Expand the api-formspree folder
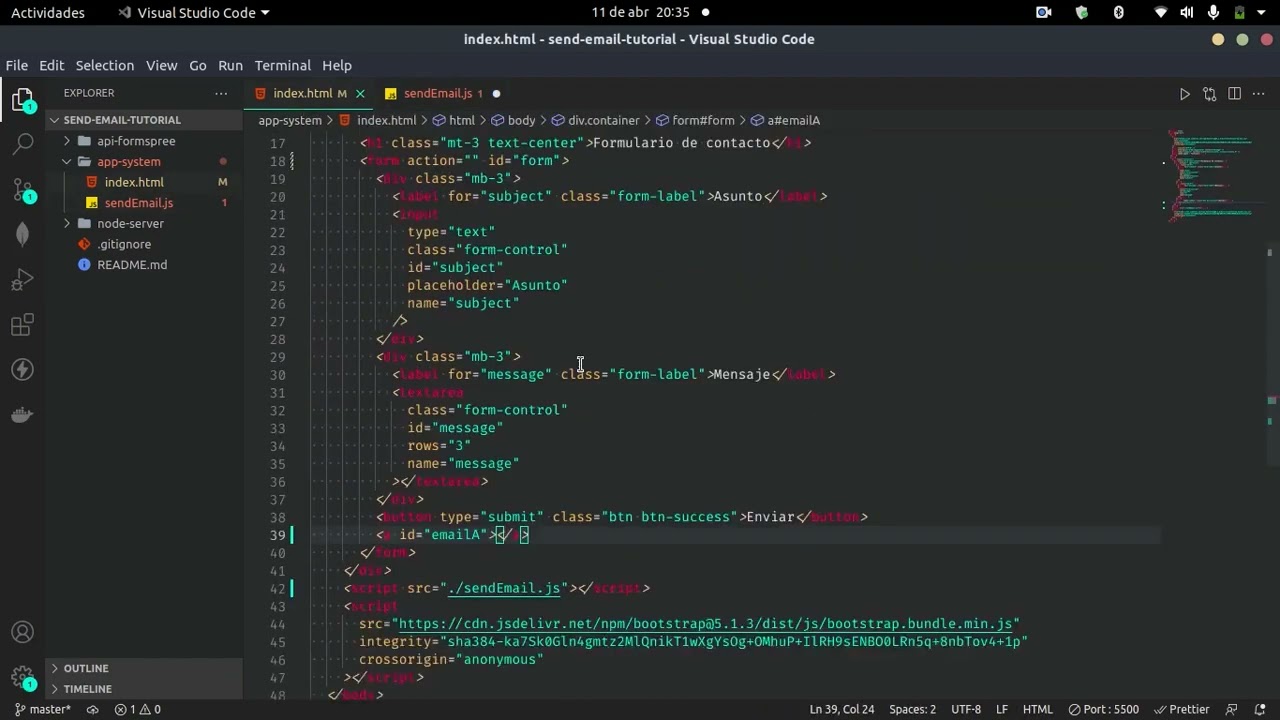The height and width of the screenshot is (720, 1280). (136, 141)
